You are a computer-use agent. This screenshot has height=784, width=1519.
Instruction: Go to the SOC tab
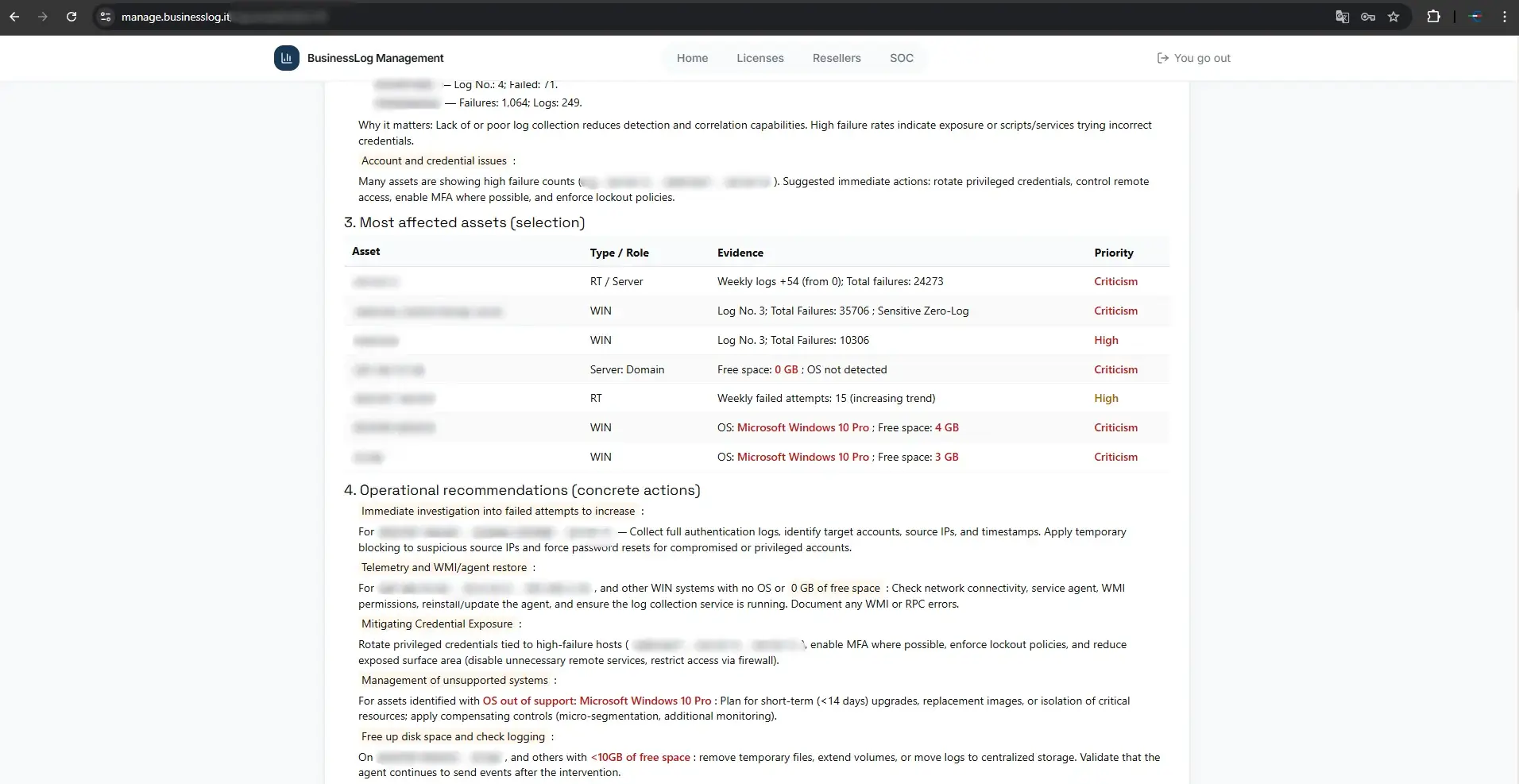pyautogui.click(x=902, y=58)
